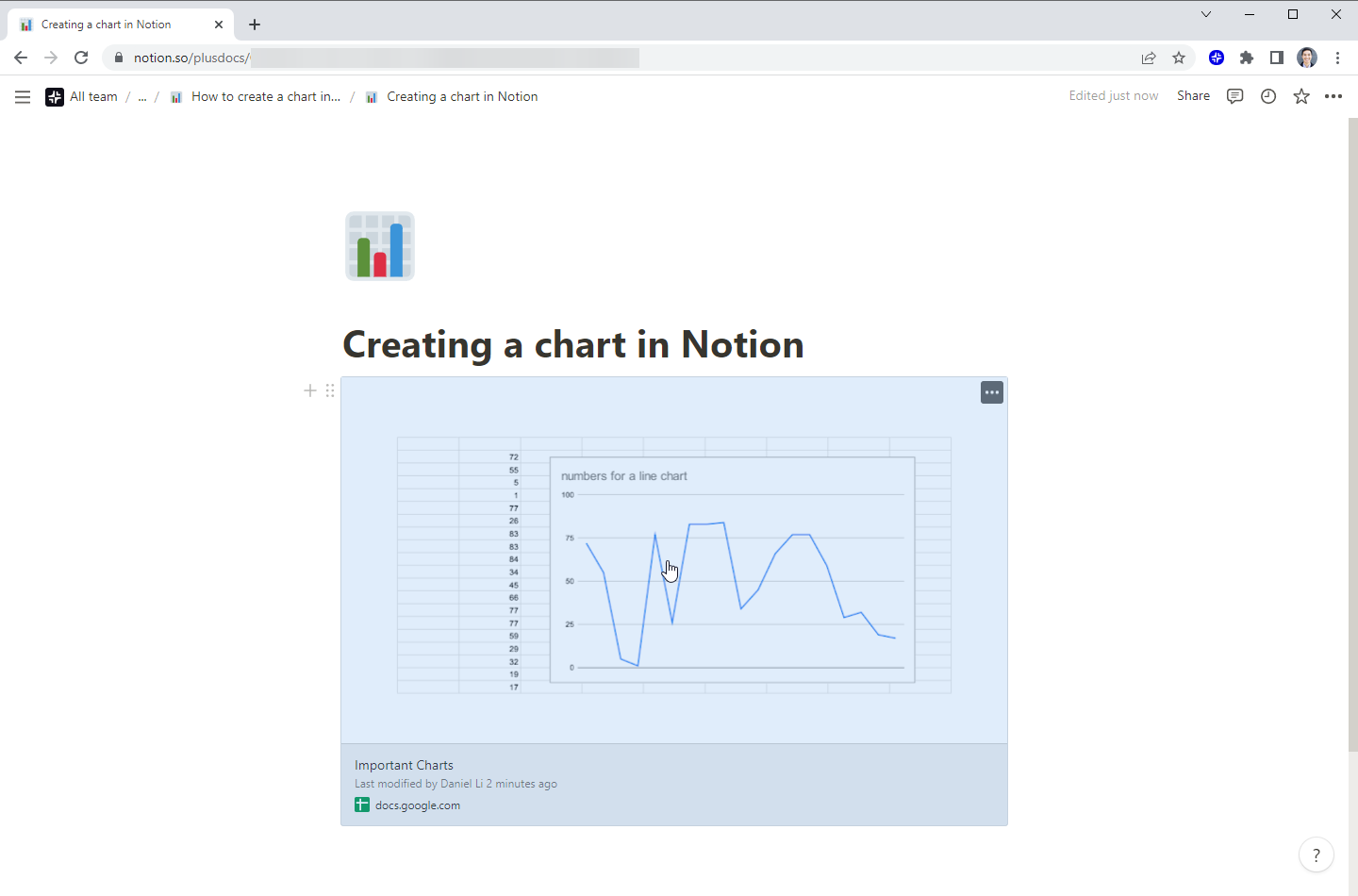Open Chrome extensions puzzle icon

[x=1247, y=58]
